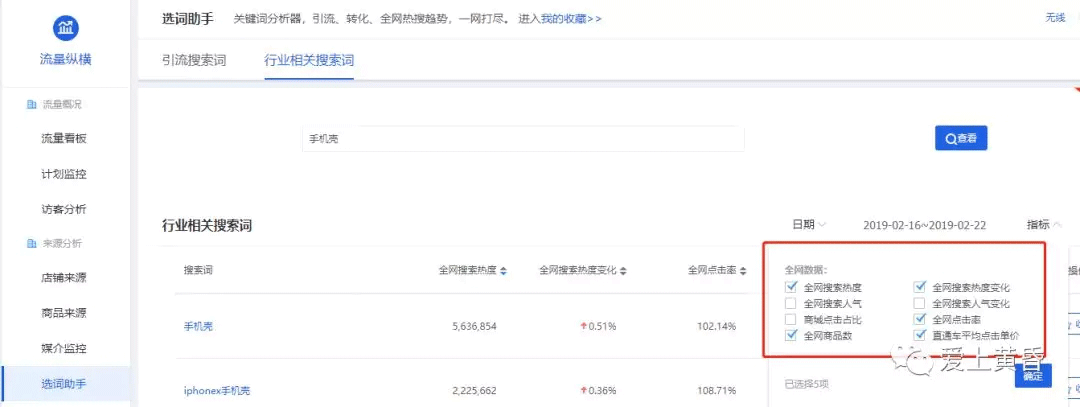Screen dimensions: 1080x407
Task: Open the 我的收藏 link
Action: (571, 18)
